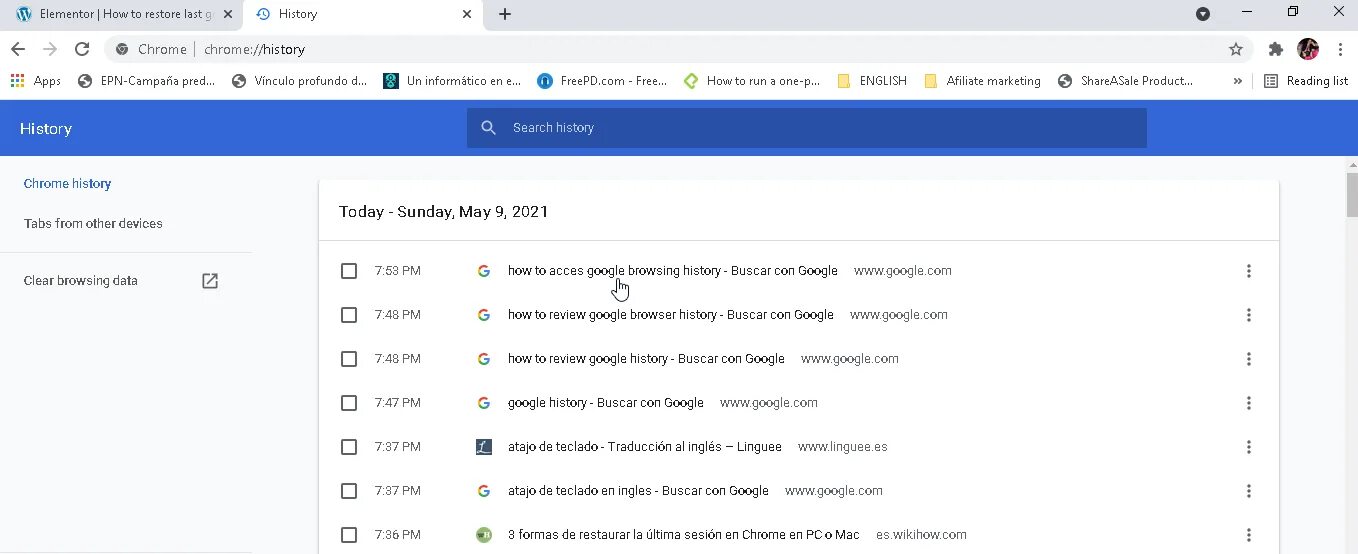Click the browser reload icon
Viewport: 1358px width, 554px height.
click(82, 49)
